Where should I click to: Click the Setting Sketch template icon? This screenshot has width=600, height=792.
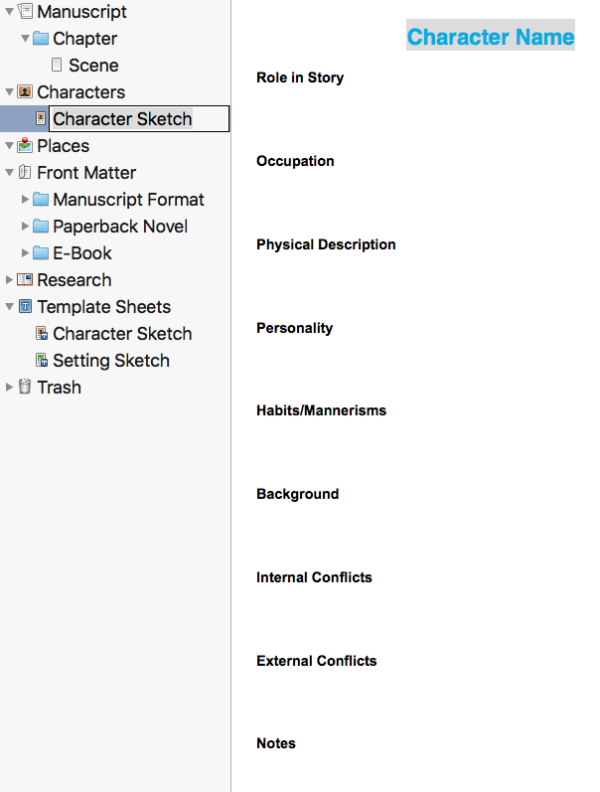[x=41, y=361]
